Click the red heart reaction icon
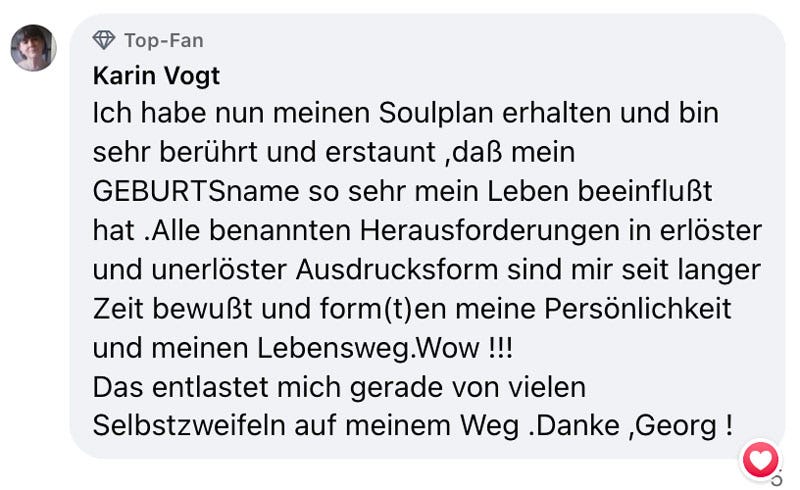Image resolution: width=800 pixels, height=490 pixels. point(760,460)
